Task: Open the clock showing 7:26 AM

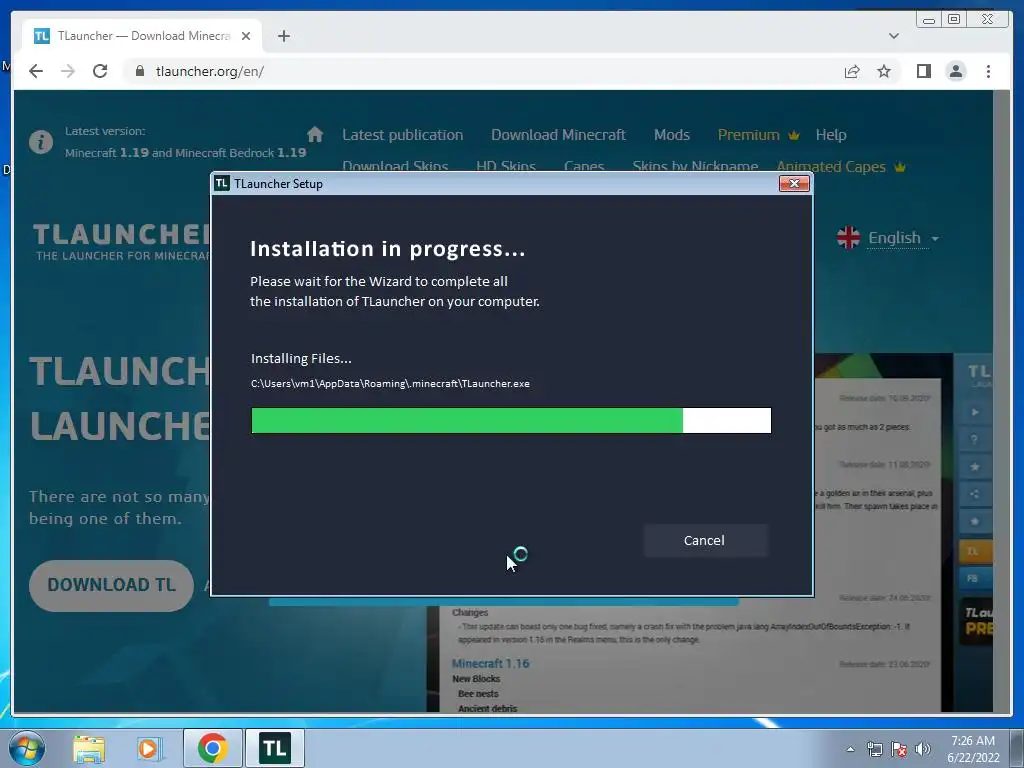Action: [973, 749]
